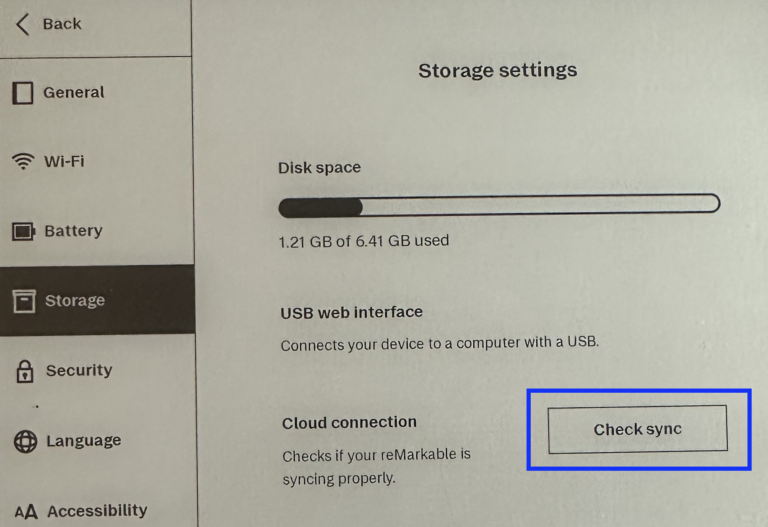Open Security settings

[x=78, y=370]
